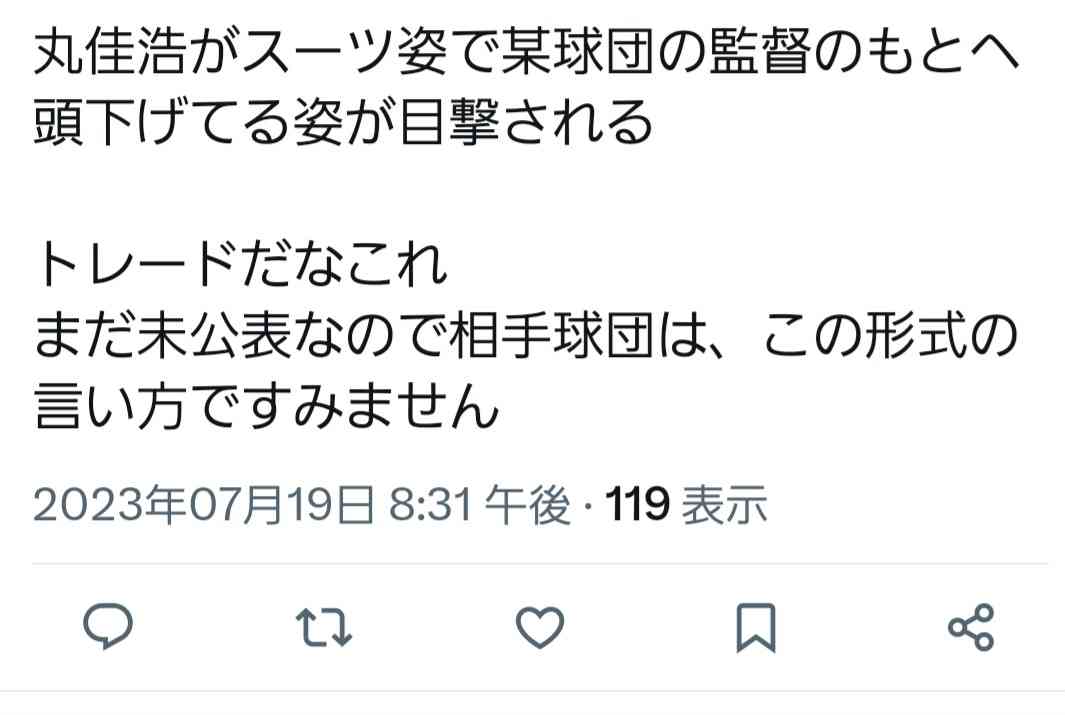Image resolution: width=1065 pixels, height=715 pixels.
Task: Click the final line 言い方ですみません
Action: coord(266,406)
